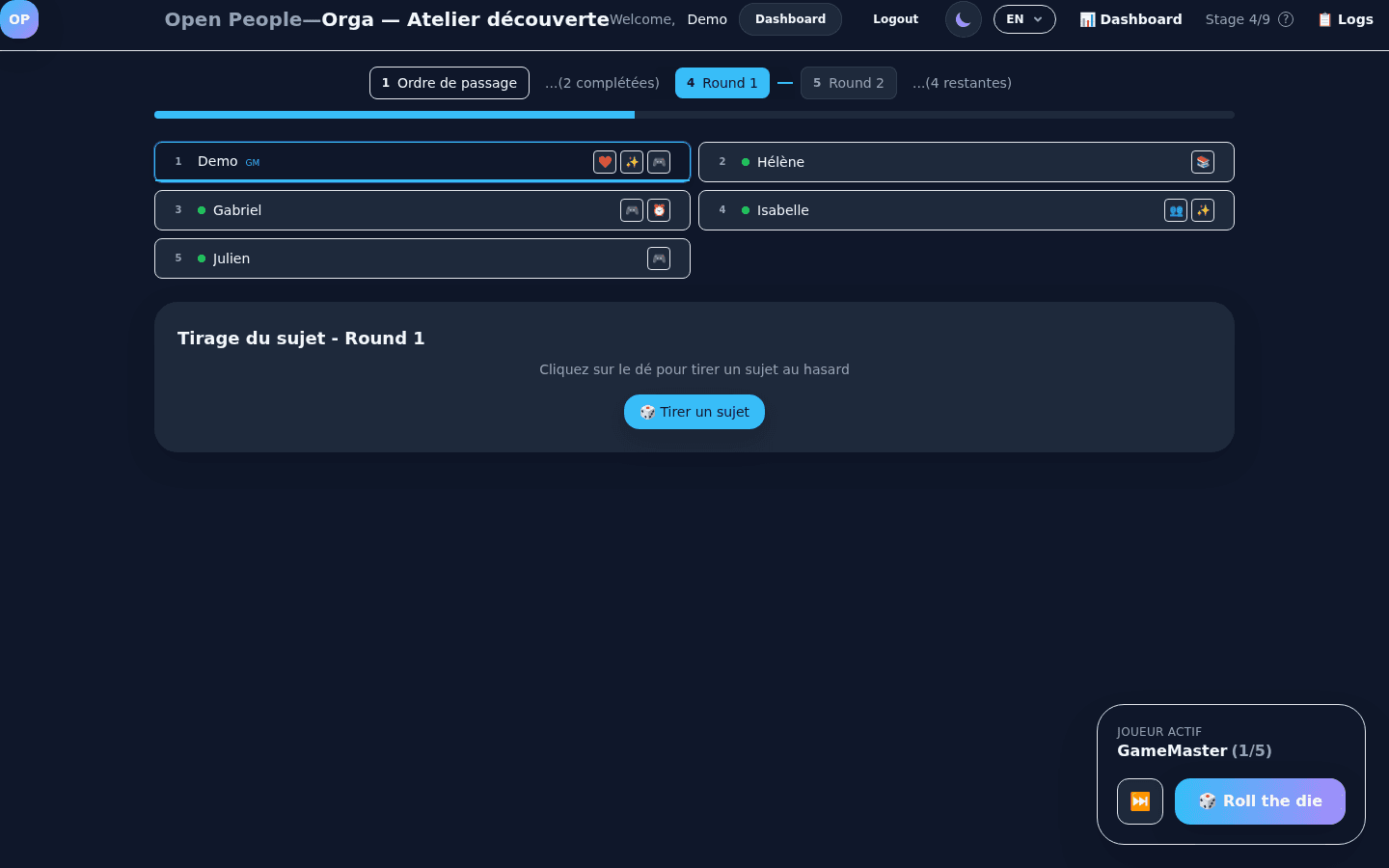
Task: Click the people icon on Isabelle's card
Action: tap(1176, 210)
